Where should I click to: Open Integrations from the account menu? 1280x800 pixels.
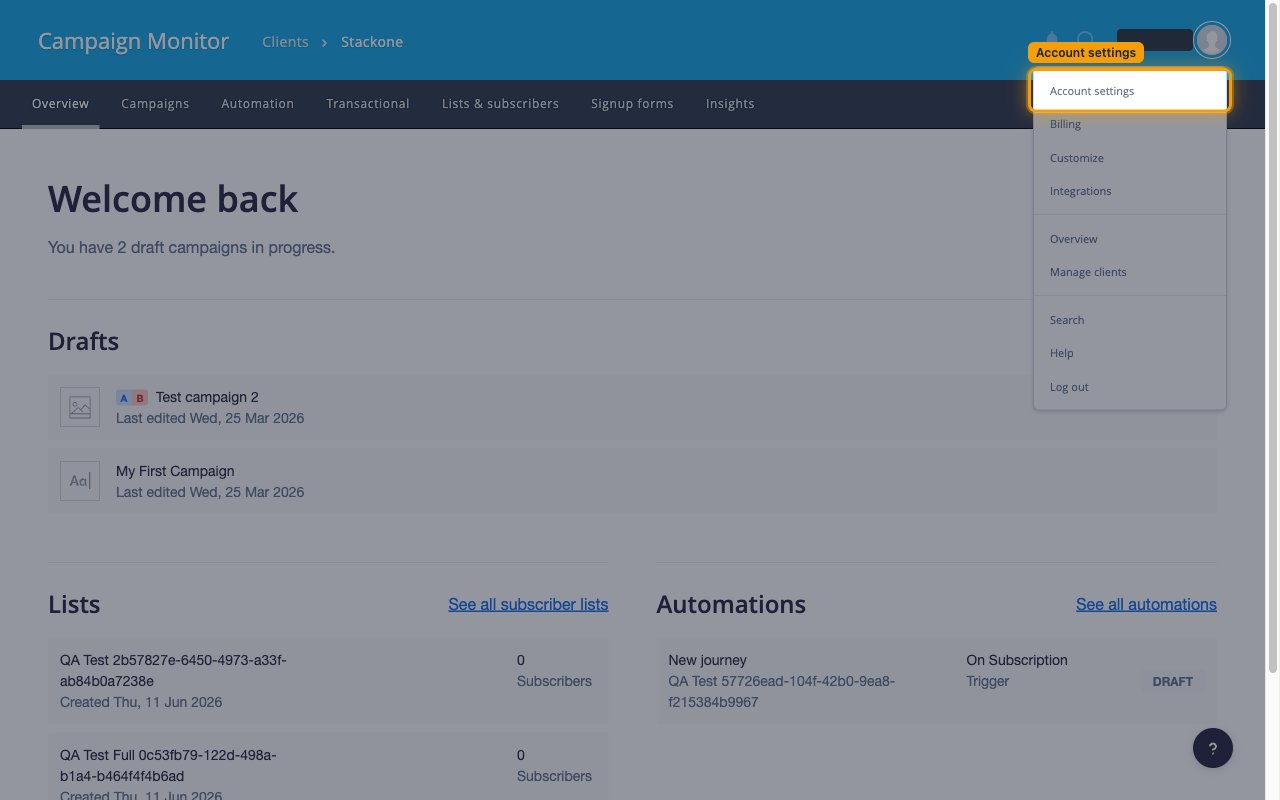1130,191
